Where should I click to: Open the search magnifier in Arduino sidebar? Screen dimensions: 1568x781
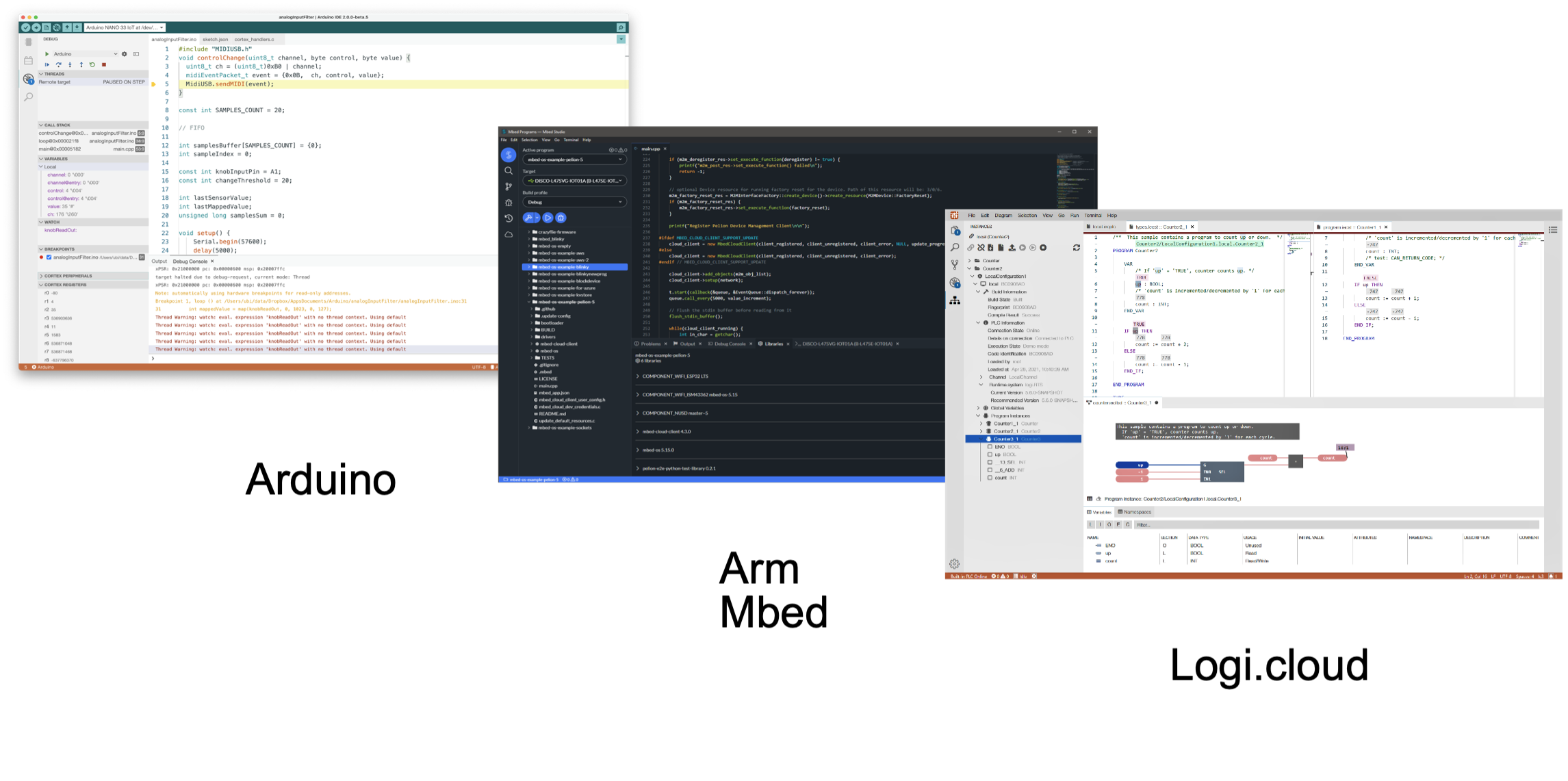[x=28, y=97]
